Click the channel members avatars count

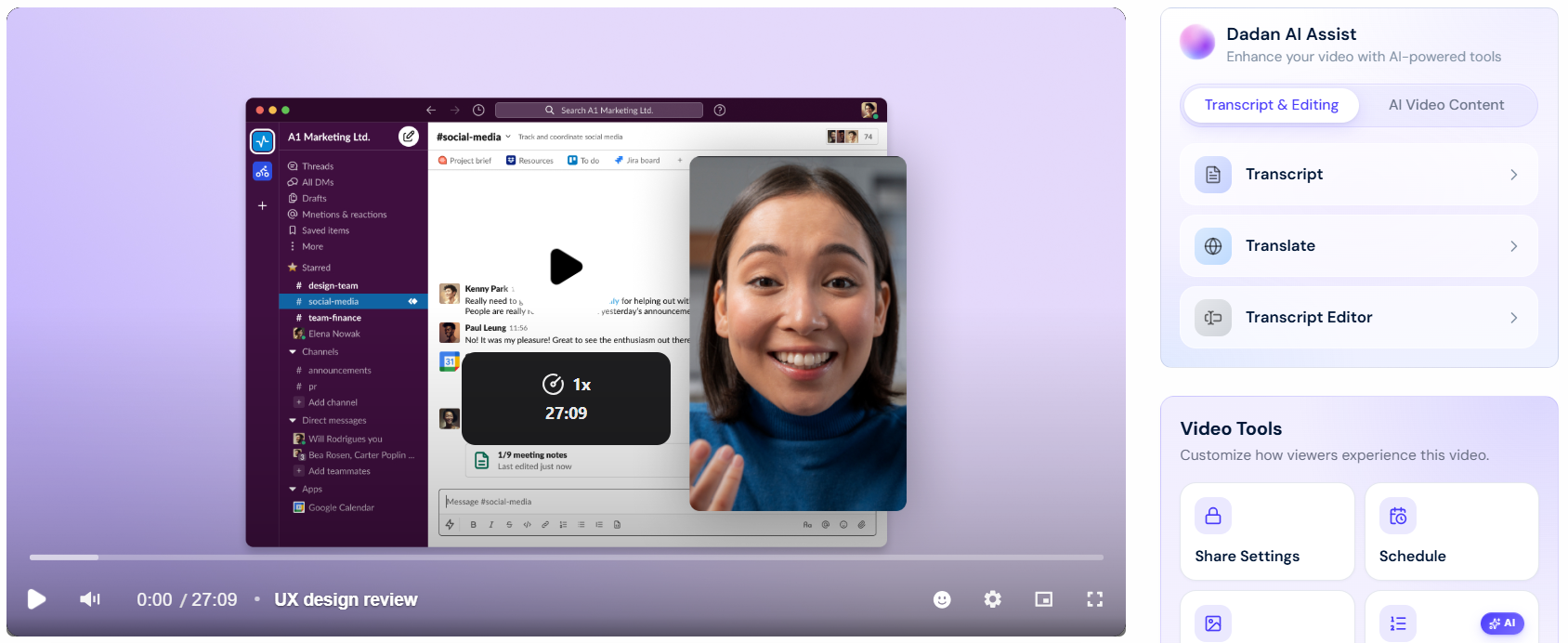tap(851, 137)
